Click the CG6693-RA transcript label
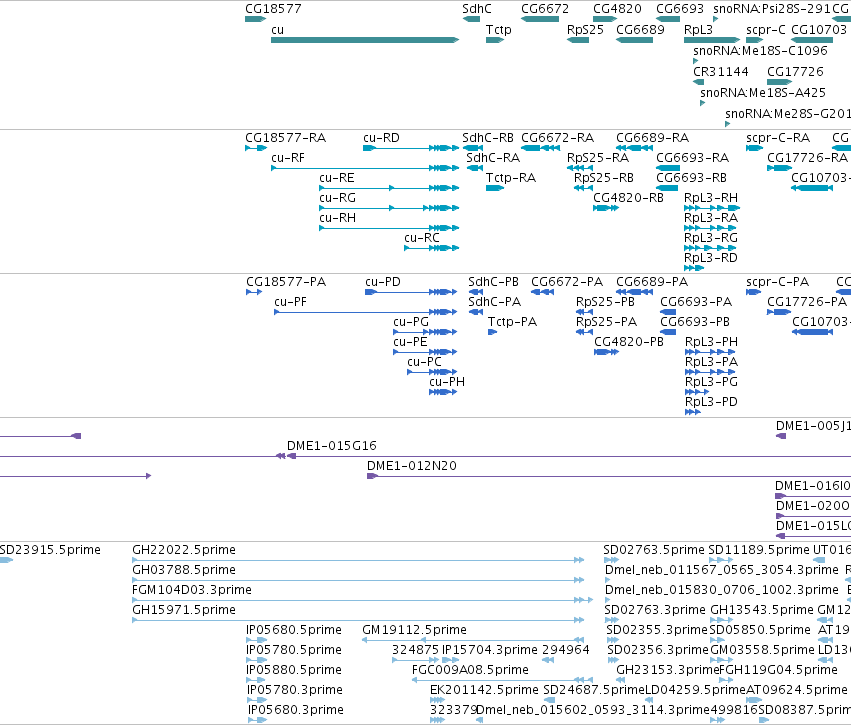This screenshot has width=851, height=725. pos(693,158)
